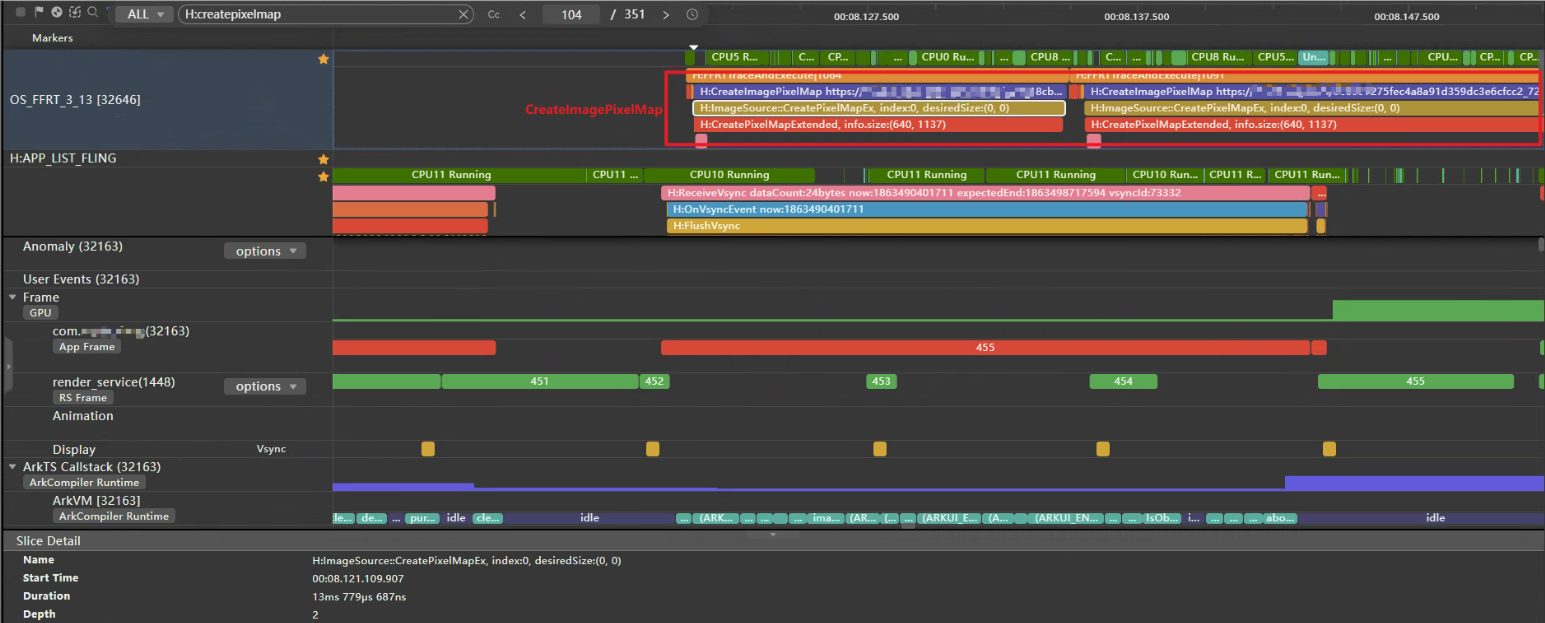Click the result index field showing 104
This screenshot has width=1545, height=623.
tap(572, 15)
